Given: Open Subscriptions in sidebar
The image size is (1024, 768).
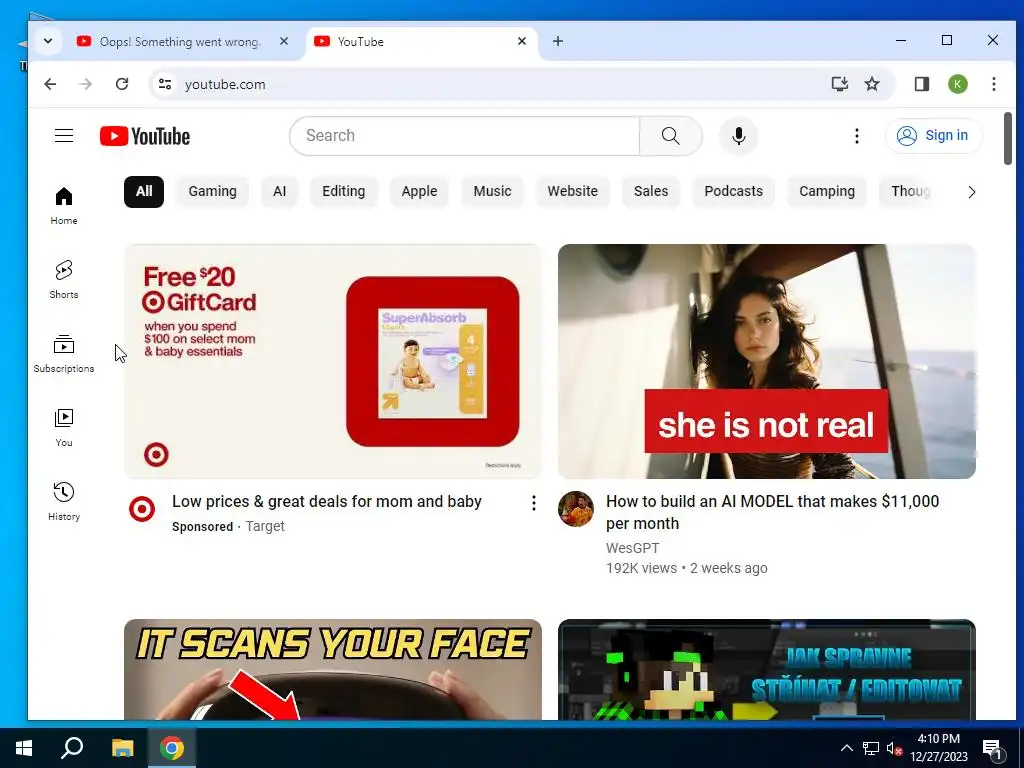Looking at the screenshot, I should pos(64,354).
